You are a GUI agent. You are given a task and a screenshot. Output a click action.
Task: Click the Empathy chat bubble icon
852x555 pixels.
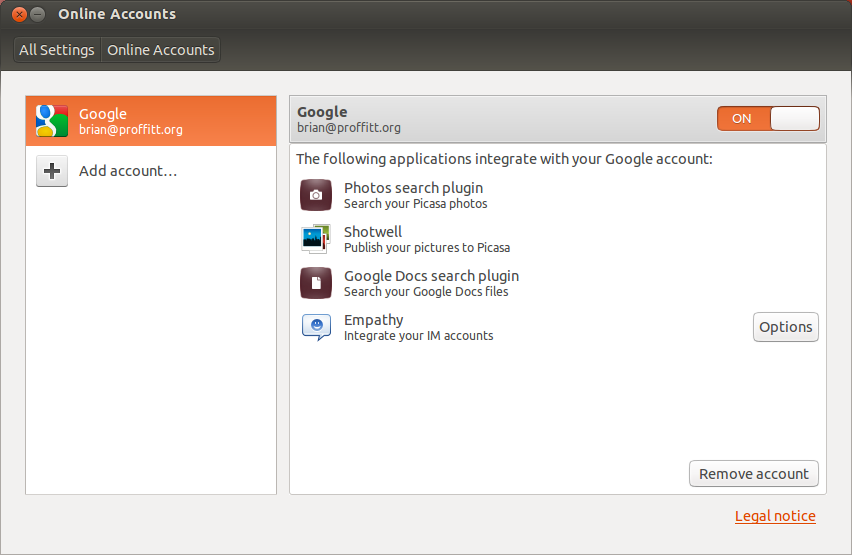click(316, 327)
